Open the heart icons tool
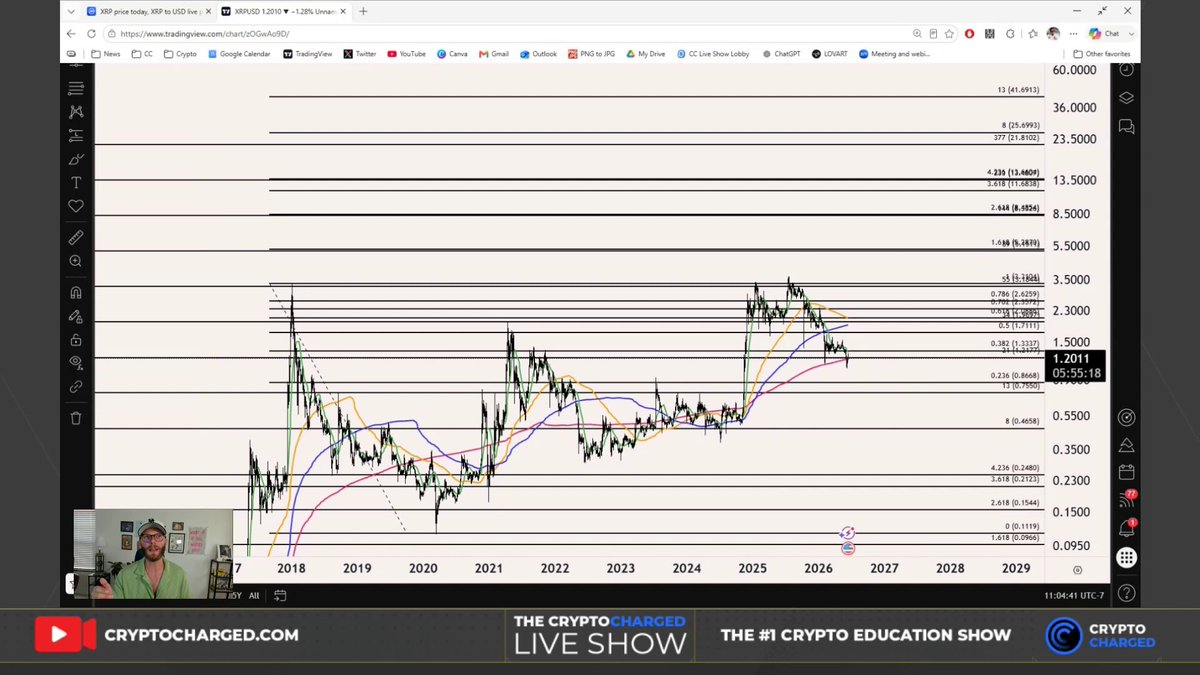Viewport: 1200px width, 675px height. [x=76, y=206]
